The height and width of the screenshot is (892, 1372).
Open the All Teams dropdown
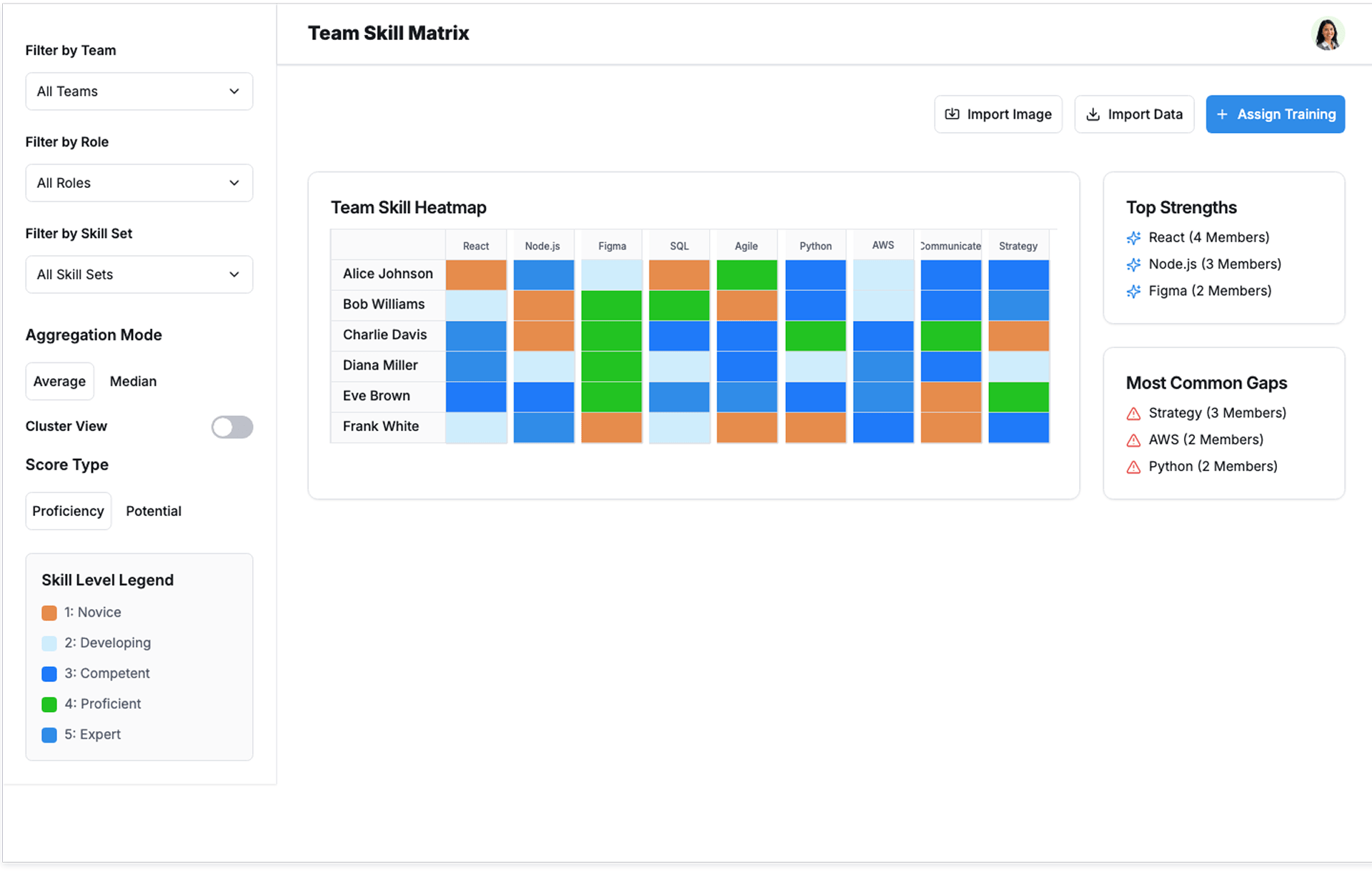pyautogui.click(x=139, y=91)
